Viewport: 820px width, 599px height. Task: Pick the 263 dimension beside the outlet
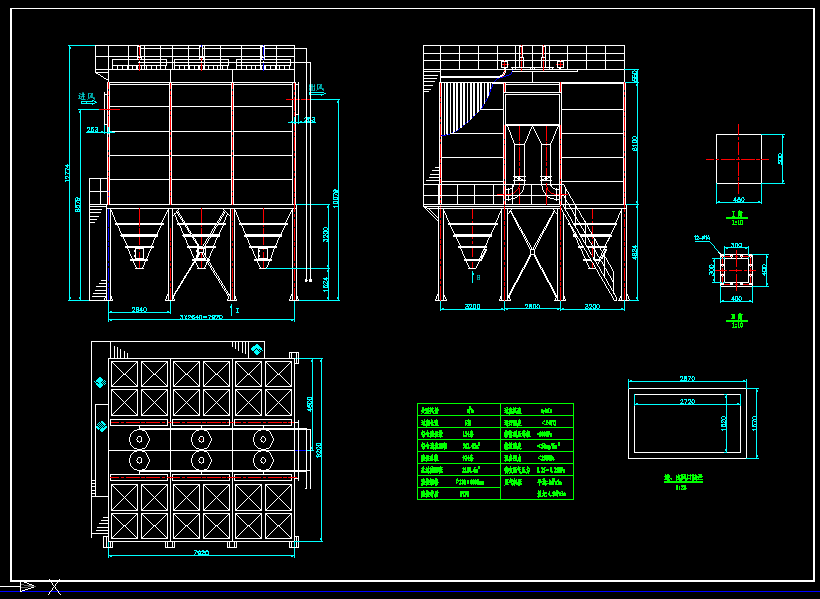[309, 120]
